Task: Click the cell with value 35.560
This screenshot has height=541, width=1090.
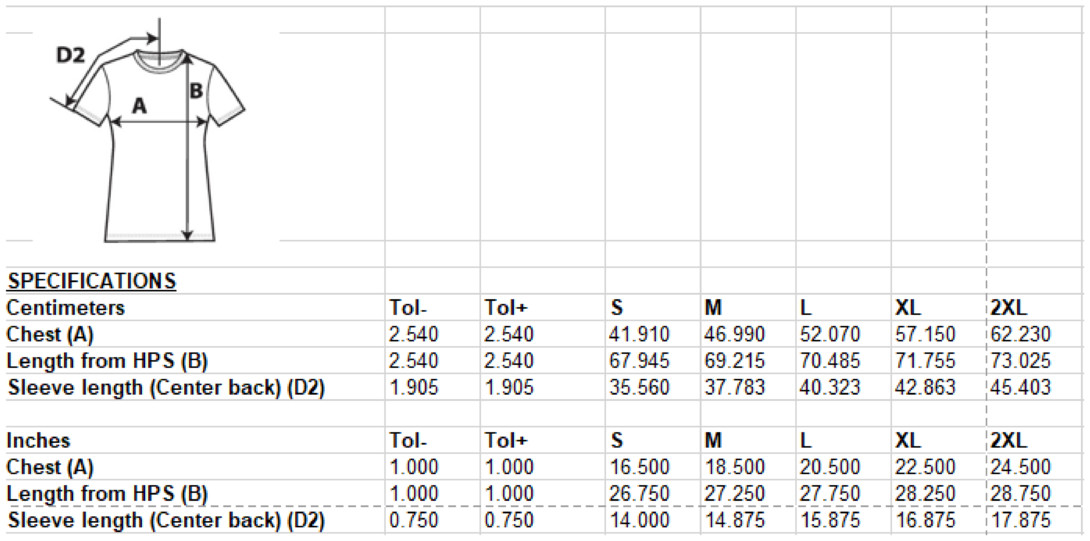Action: (x=639, y=387)
